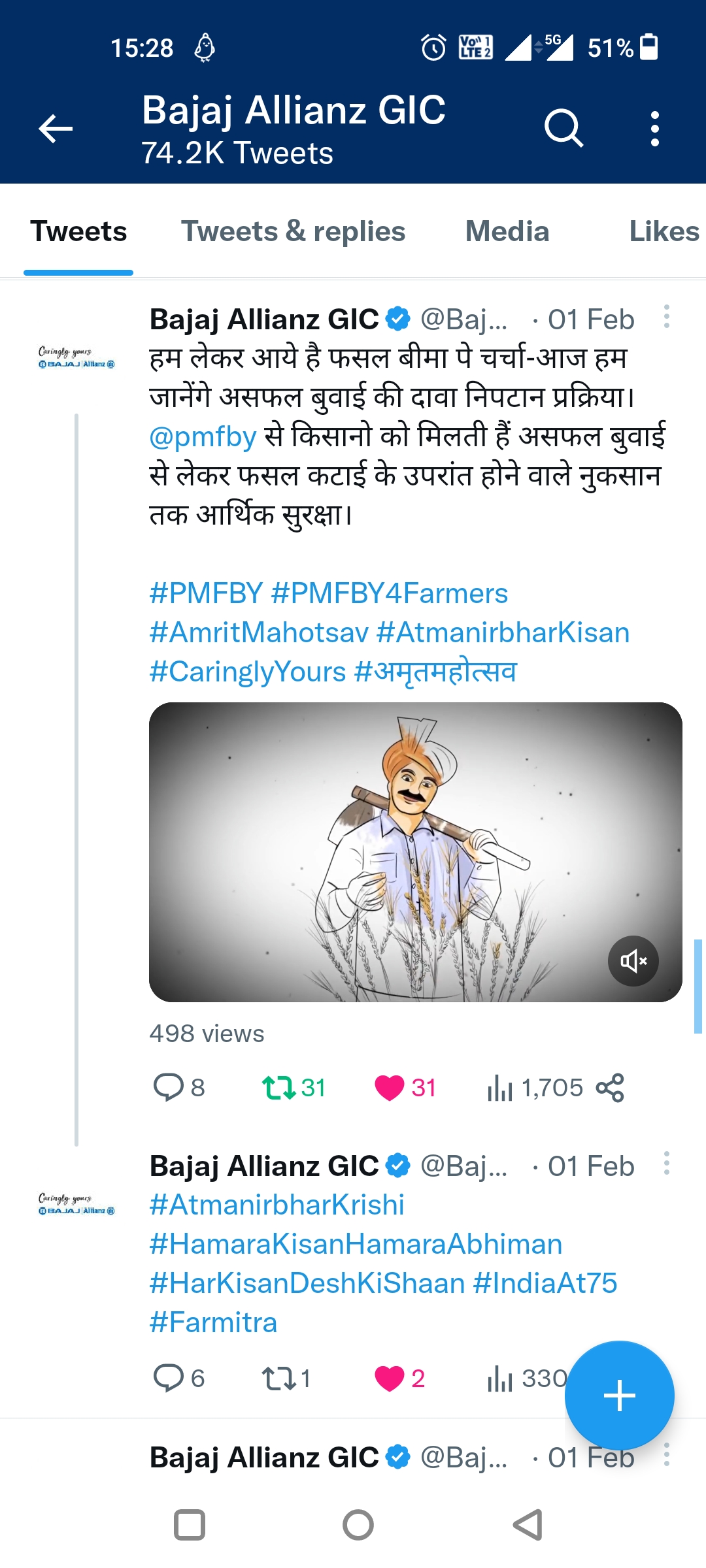706x1568 pixels.
Task: Unlike the tweet with 31 likes
Action: click(390, 1088)
